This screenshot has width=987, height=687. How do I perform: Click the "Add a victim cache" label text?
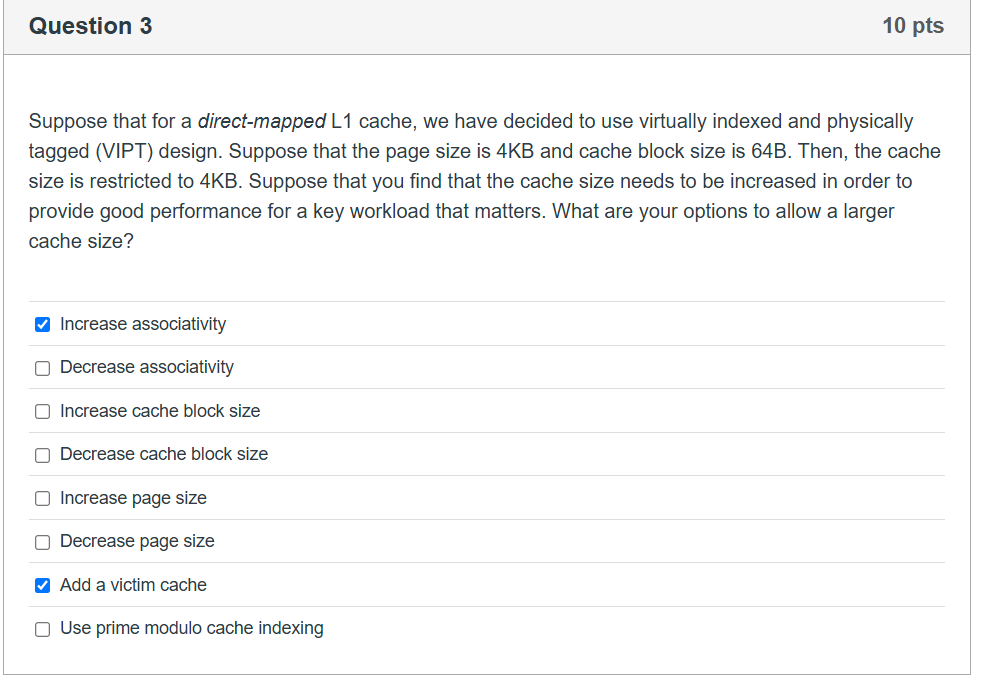[133, 585]
